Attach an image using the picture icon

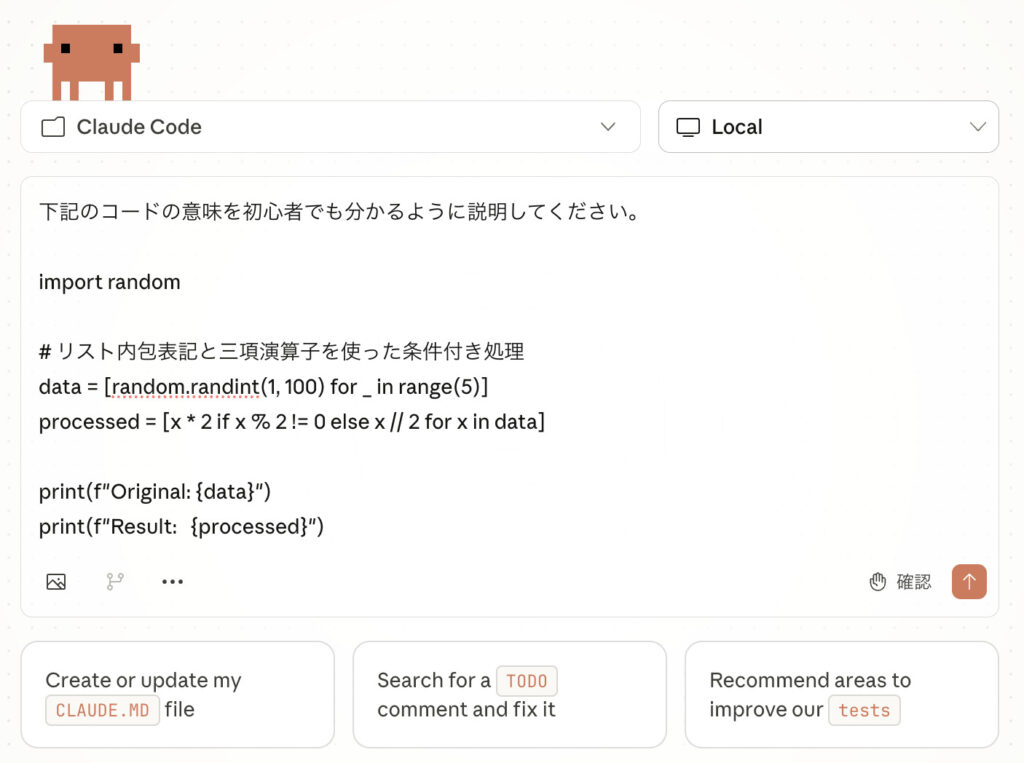[x=56, y=581]
